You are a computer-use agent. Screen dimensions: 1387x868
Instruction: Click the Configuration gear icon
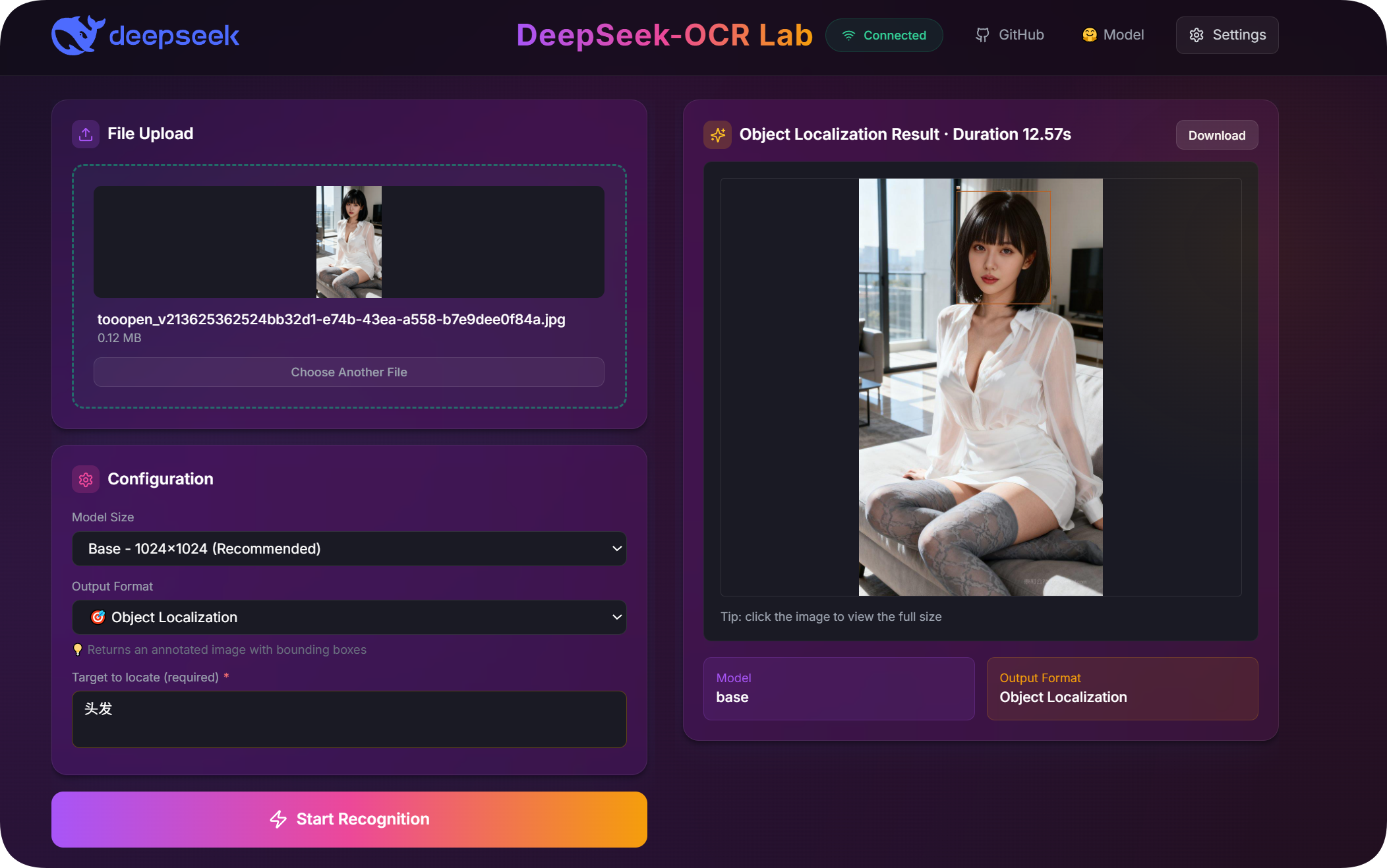point(85,479)
